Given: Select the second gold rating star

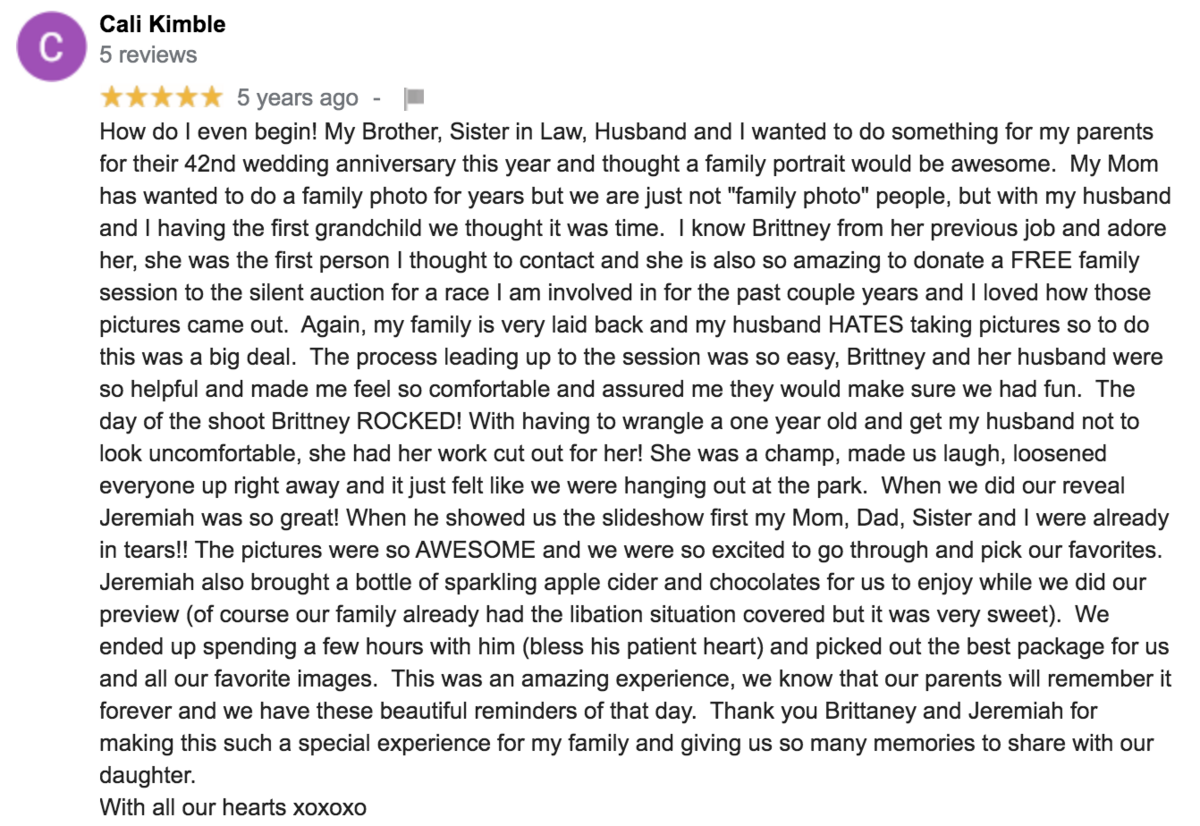Looking at the screenshot, I should point(137,97).
